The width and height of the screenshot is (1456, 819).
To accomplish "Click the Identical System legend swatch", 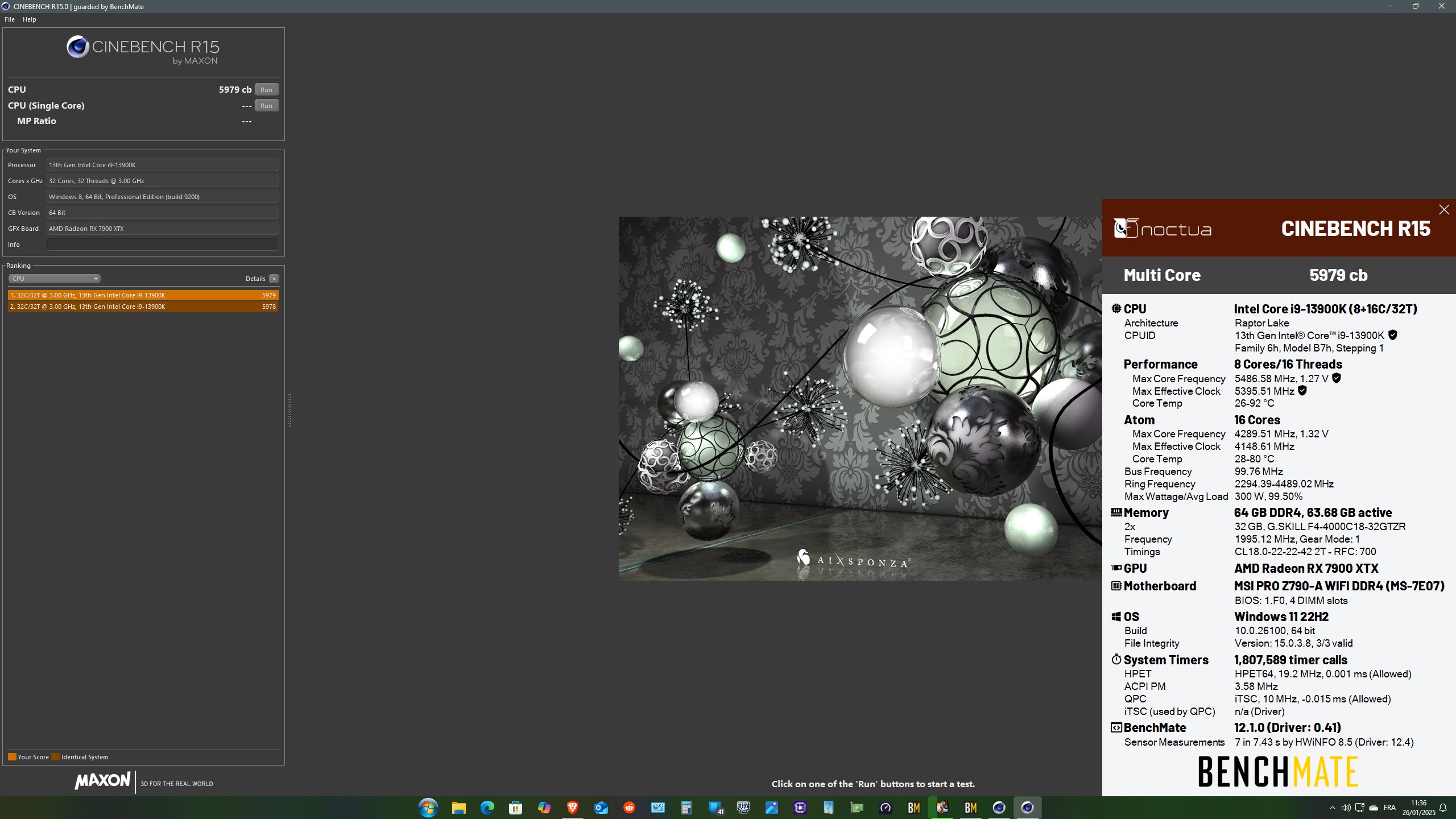I will (55, 757).
